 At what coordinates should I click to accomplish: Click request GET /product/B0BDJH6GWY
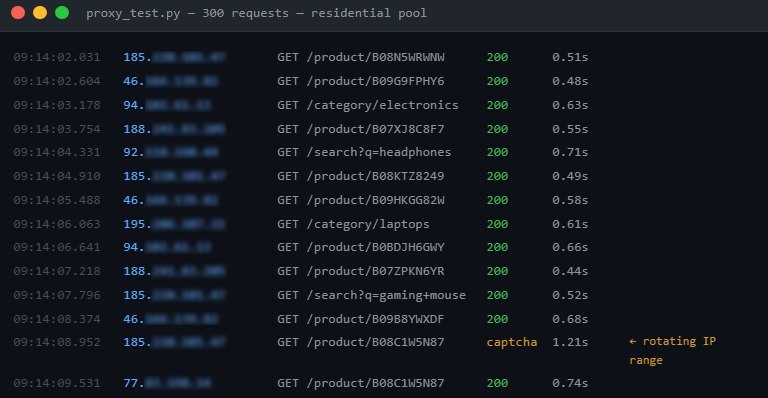pos(361,247)
